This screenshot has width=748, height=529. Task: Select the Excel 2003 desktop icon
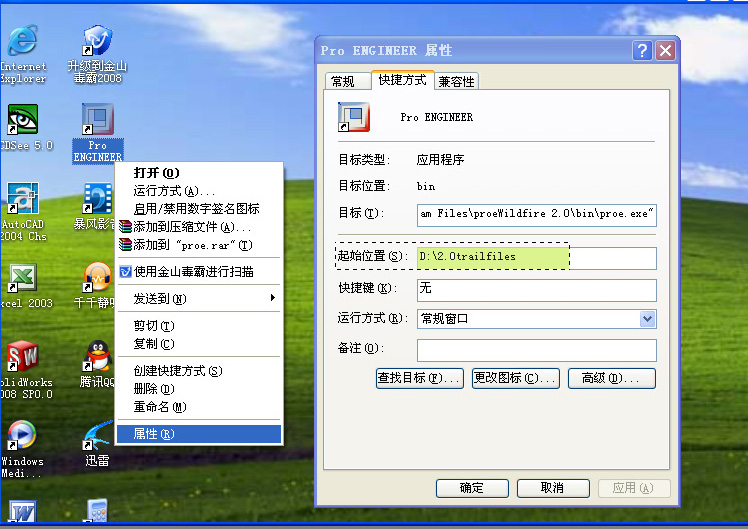pyautogui.click(x=22, y=278)
